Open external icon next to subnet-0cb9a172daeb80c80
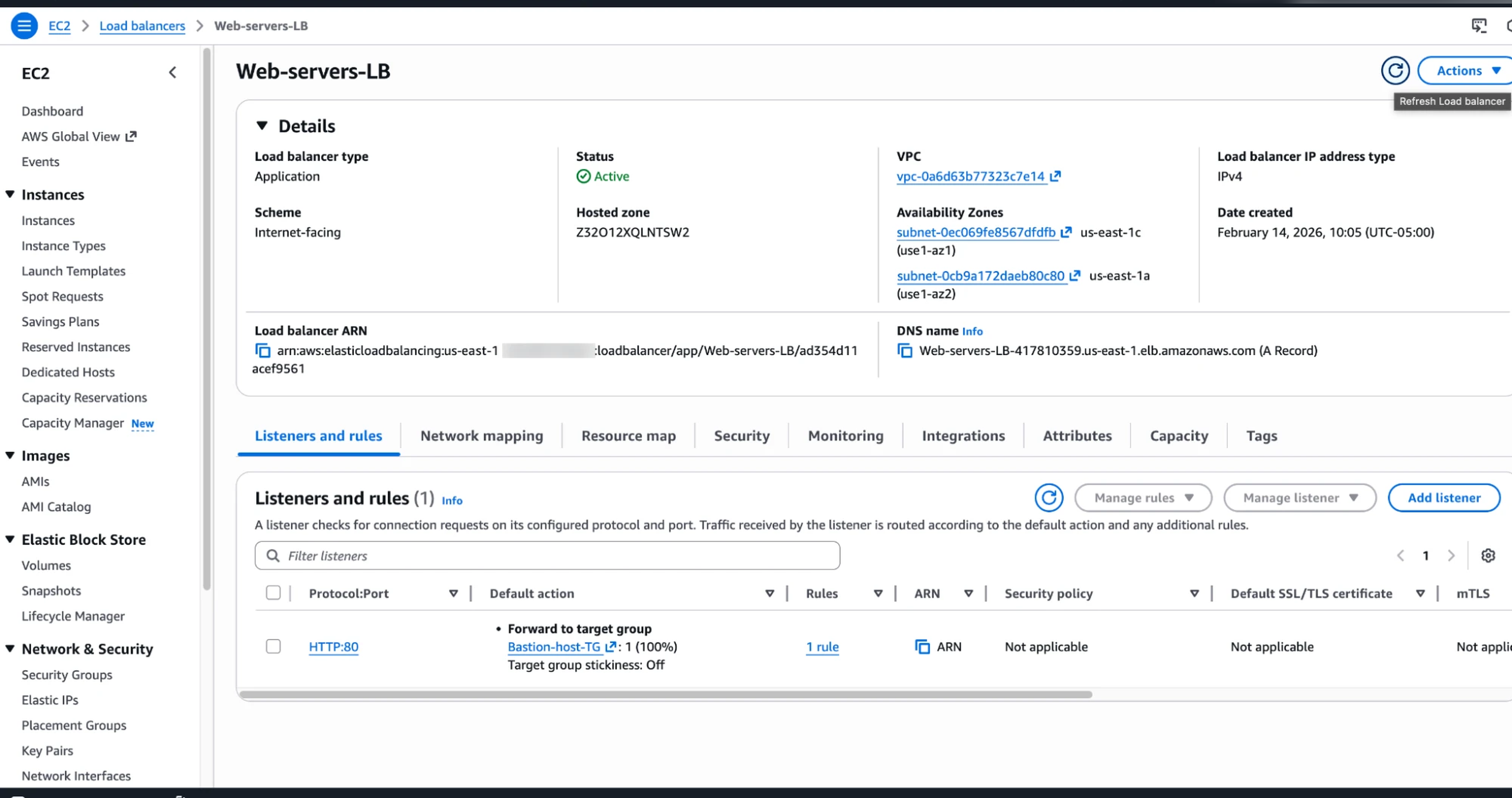1512x798 pixels. [x=1075, y=275]
